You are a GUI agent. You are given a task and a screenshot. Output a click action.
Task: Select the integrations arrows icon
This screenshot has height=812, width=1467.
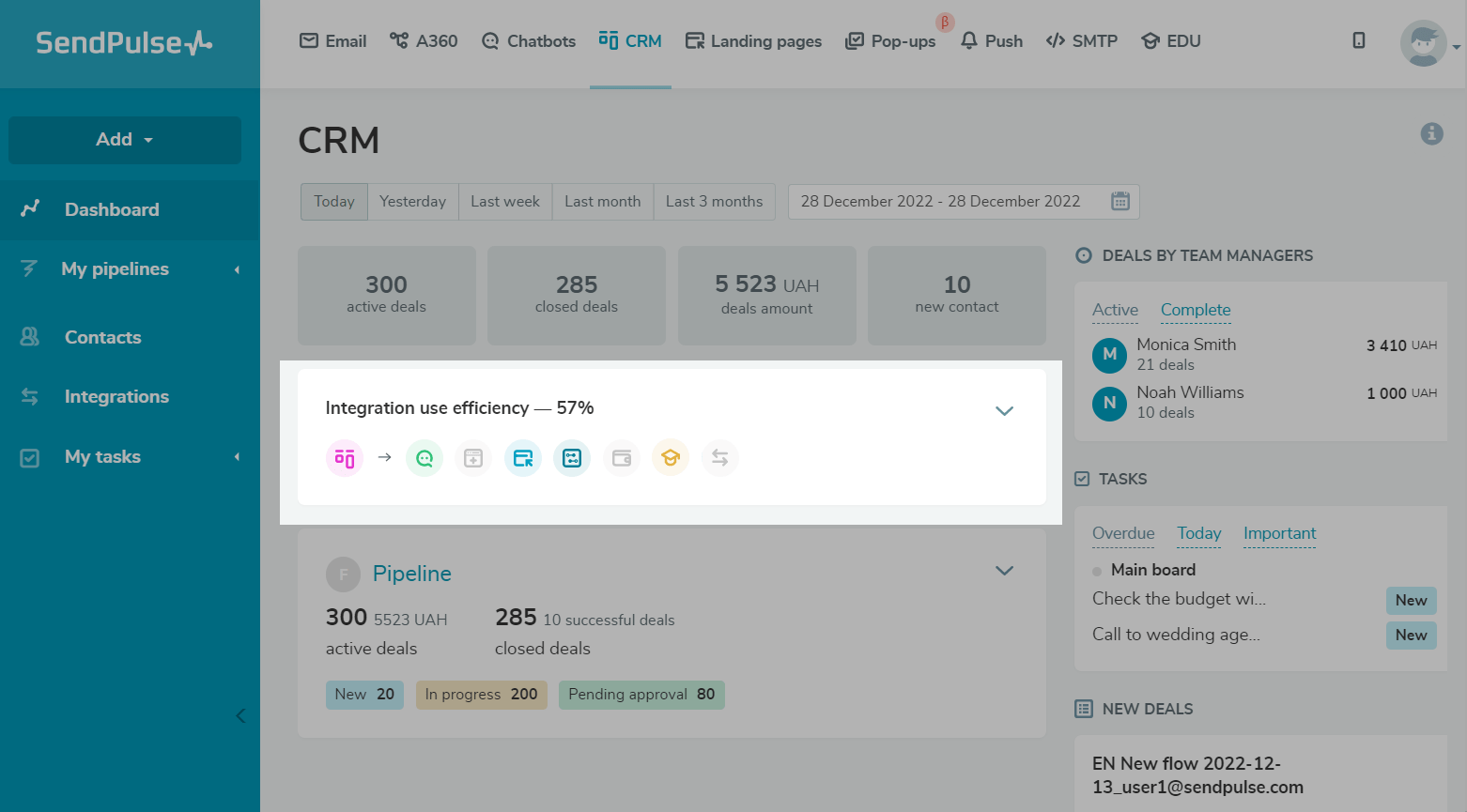tap(720, 458)
